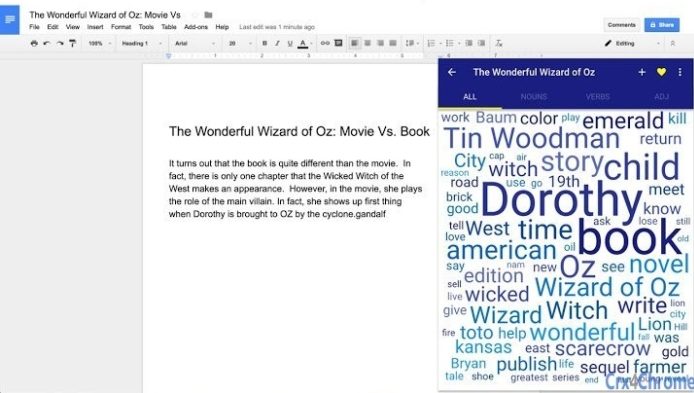Open the text color picker
Image resolution: width=694 pixels, height=393 pixels.
tap(303, 43)
